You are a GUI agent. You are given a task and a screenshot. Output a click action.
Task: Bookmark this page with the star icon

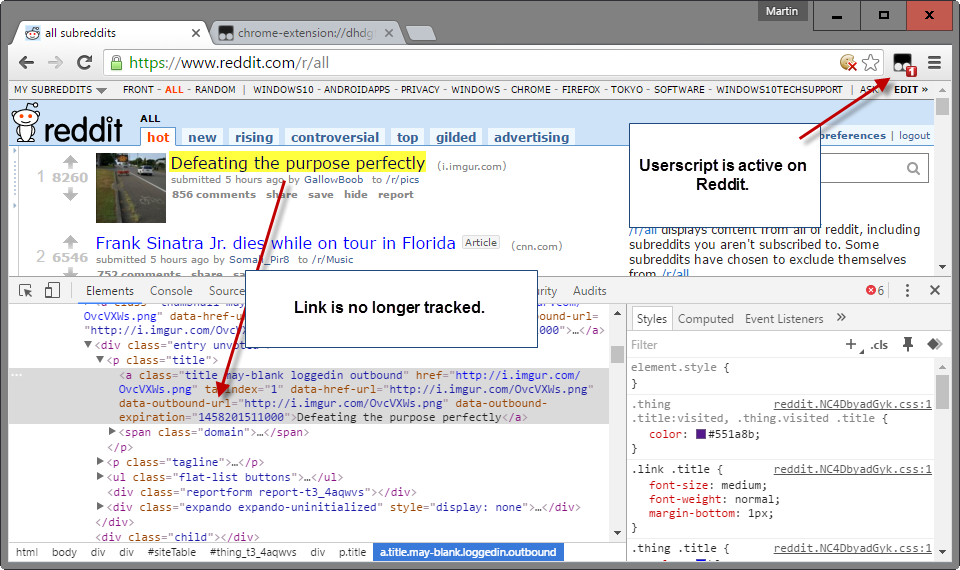coord(871,62)
